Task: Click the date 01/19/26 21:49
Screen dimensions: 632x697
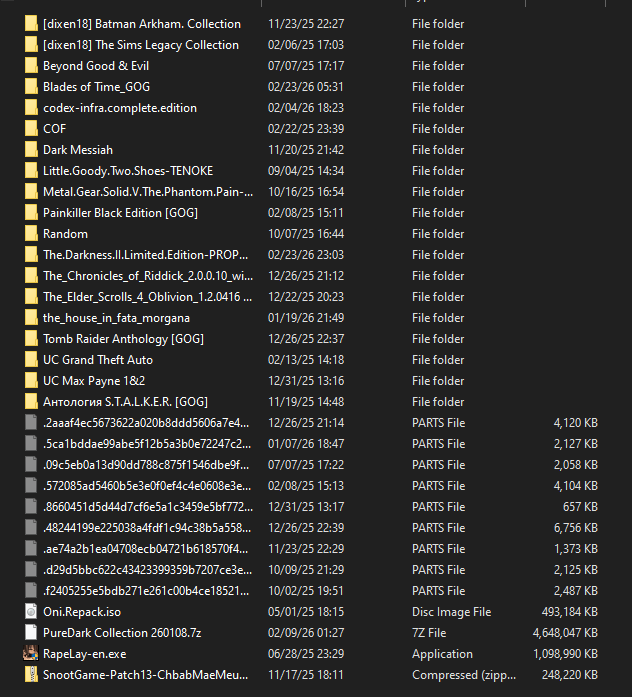Action: (x=306, y=318)
